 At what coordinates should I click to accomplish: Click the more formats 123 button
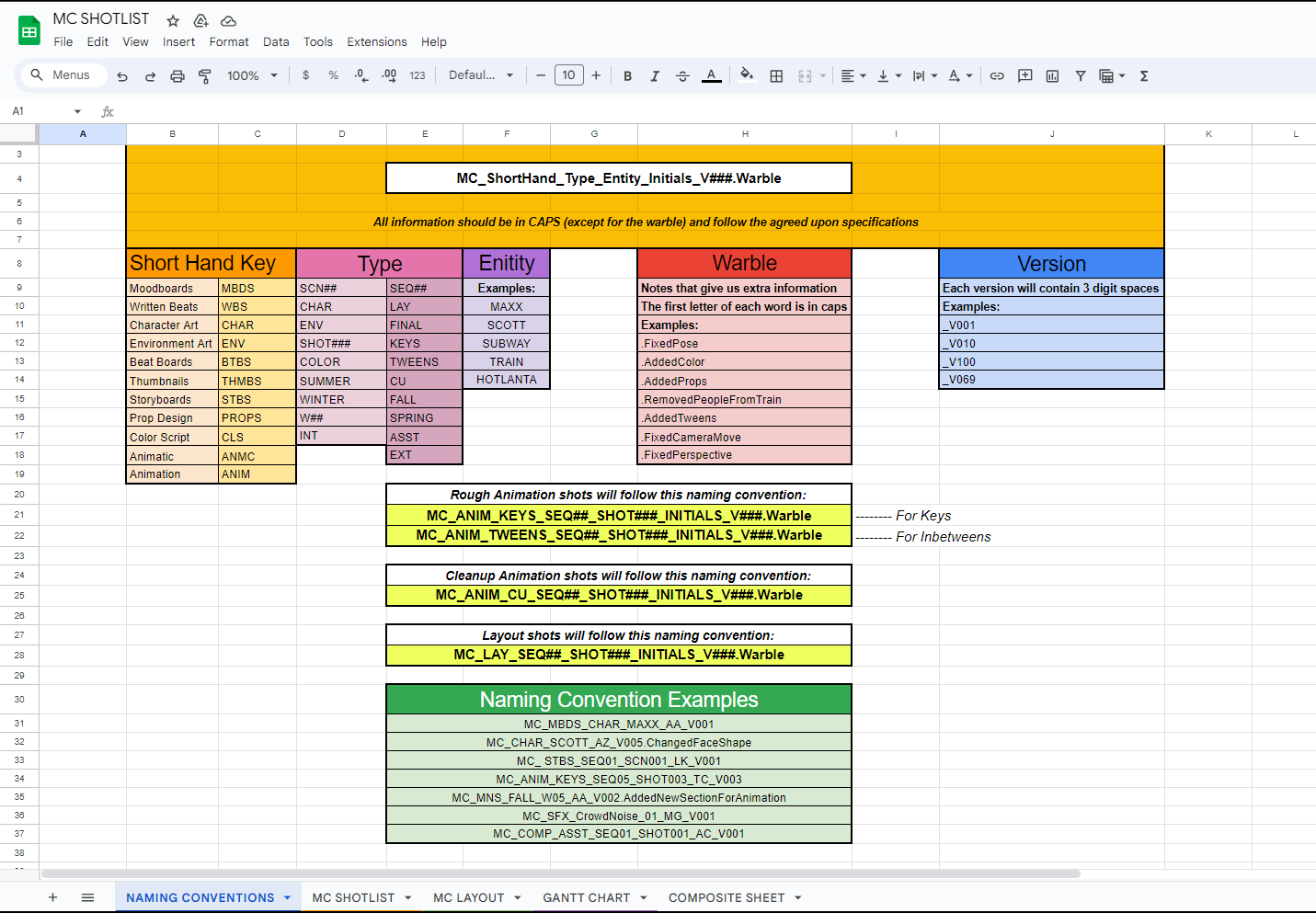pos(418,75)
